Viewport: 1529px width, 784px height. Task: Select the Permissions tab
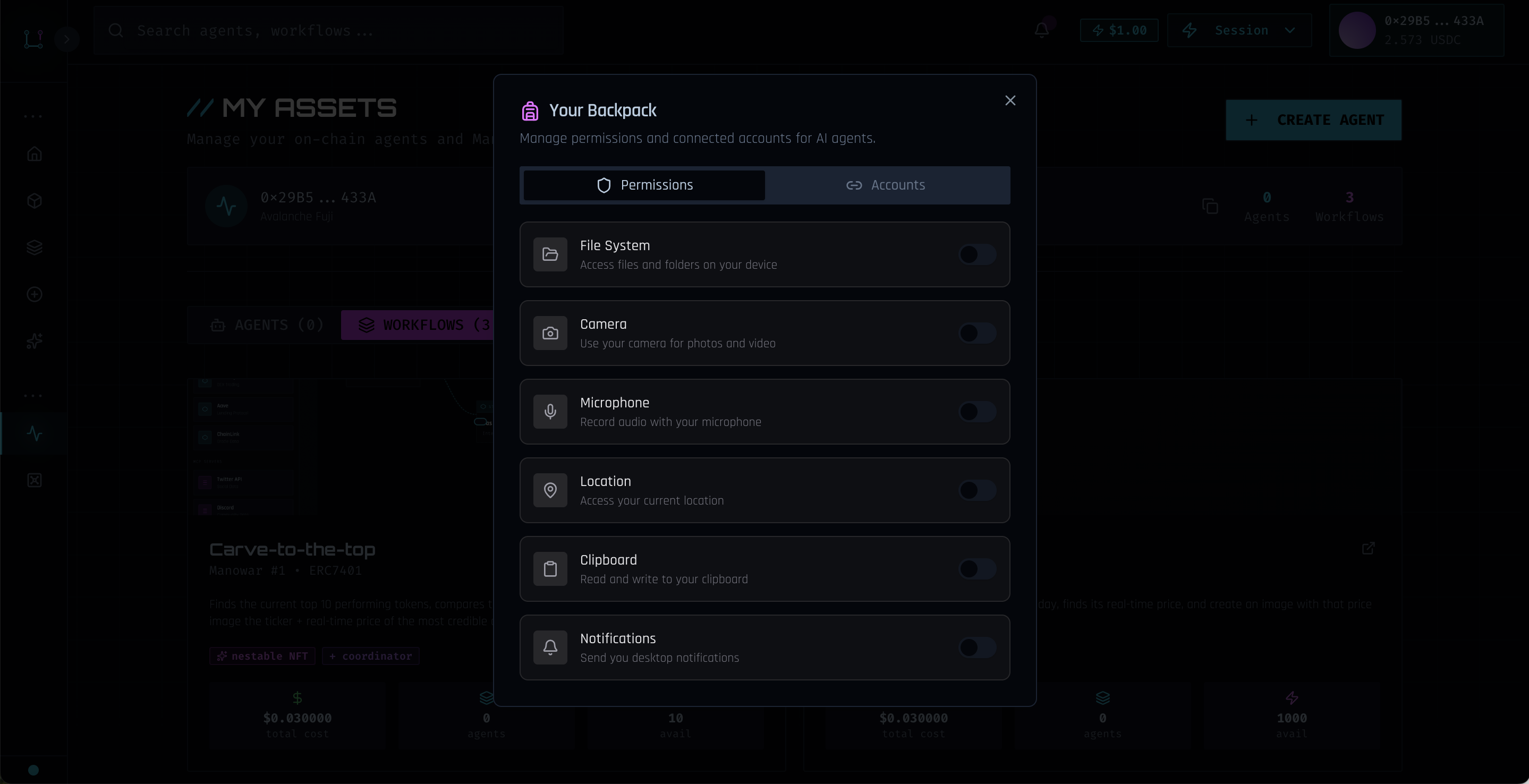pyautogui.click(x=644, y=185)
